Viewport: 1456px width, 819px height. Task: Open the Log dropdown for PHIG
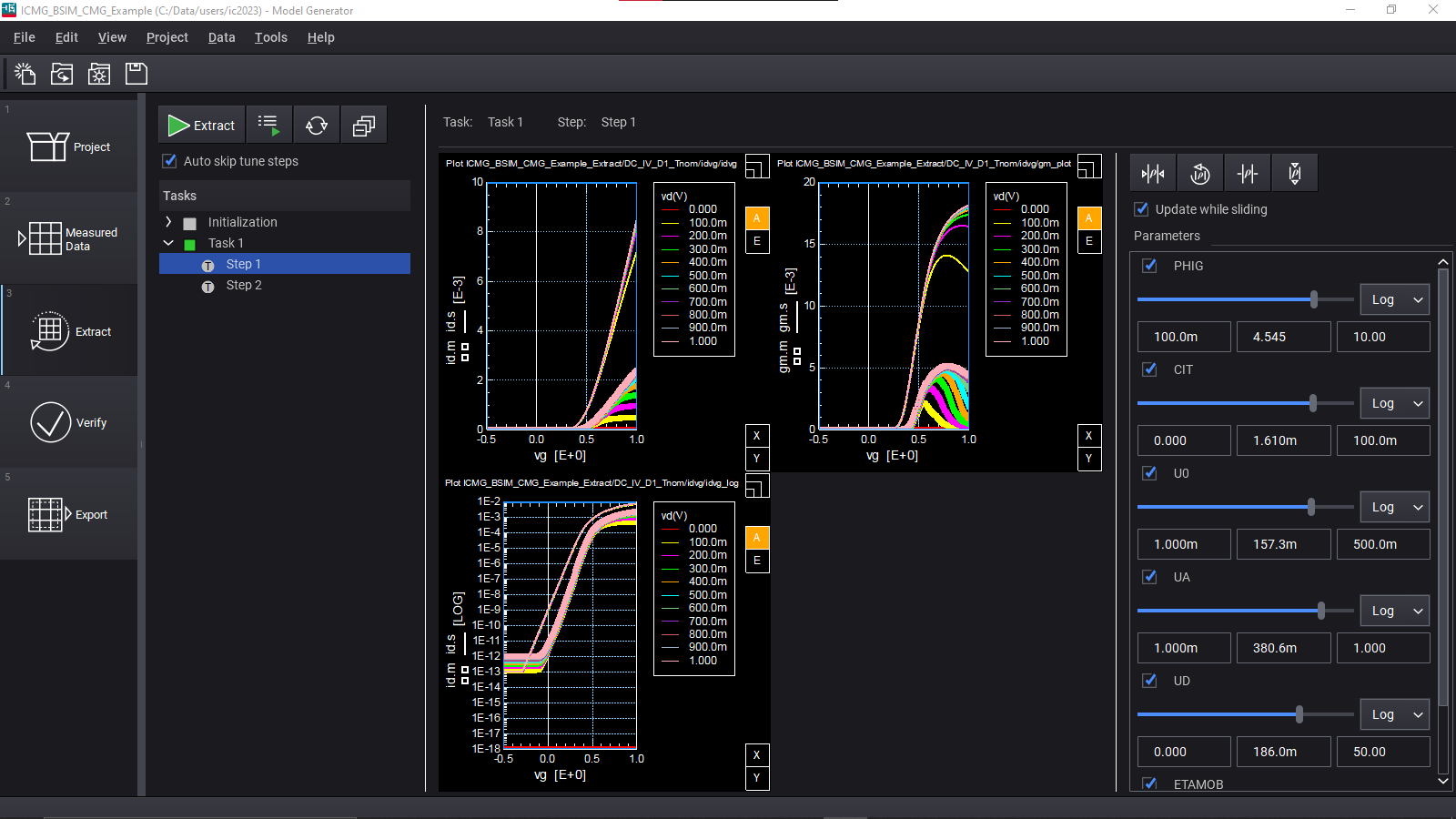1394,299
